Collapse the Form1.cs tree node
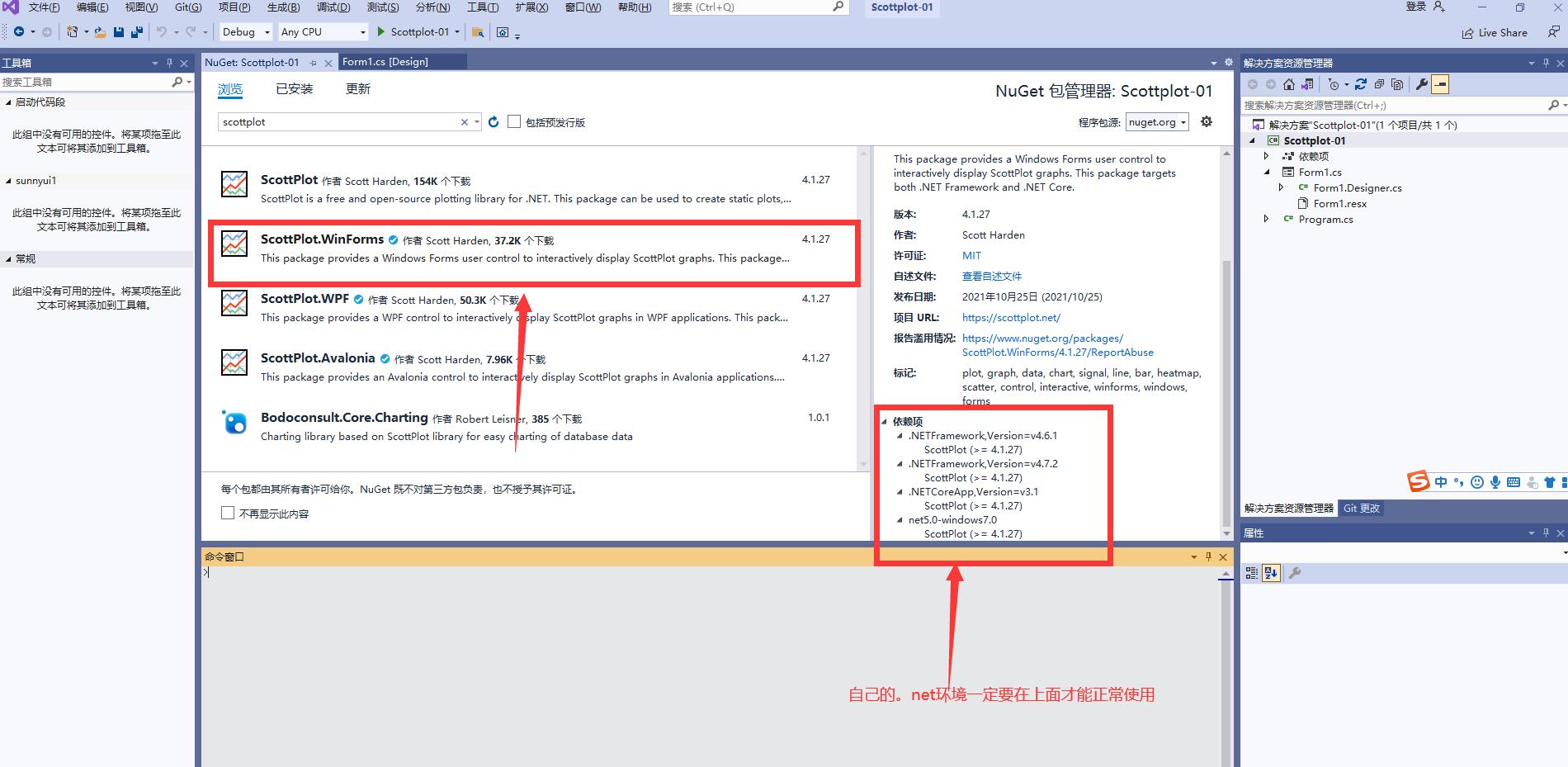1568x767 pixels. coord(1267,172)
